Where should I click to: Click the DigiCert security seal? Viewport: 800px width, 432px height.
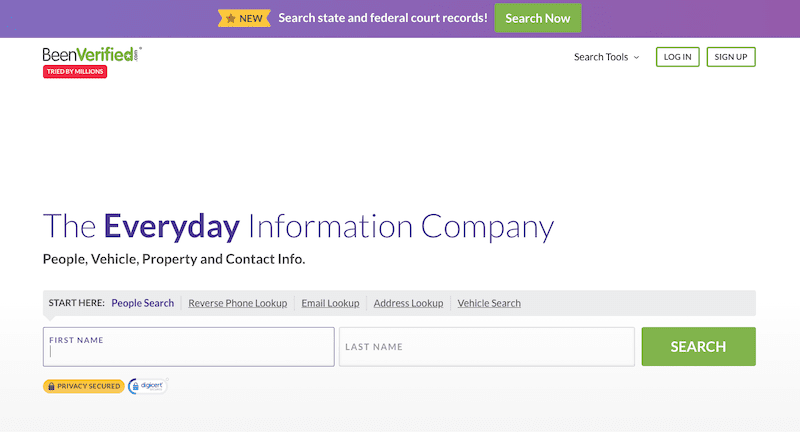148,386
